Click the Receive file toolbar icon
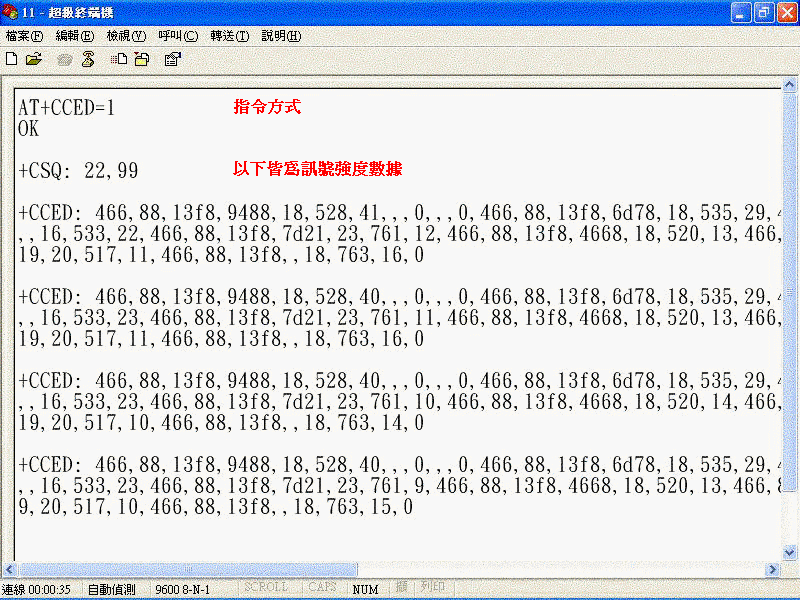800x600 pixels. 141,59
